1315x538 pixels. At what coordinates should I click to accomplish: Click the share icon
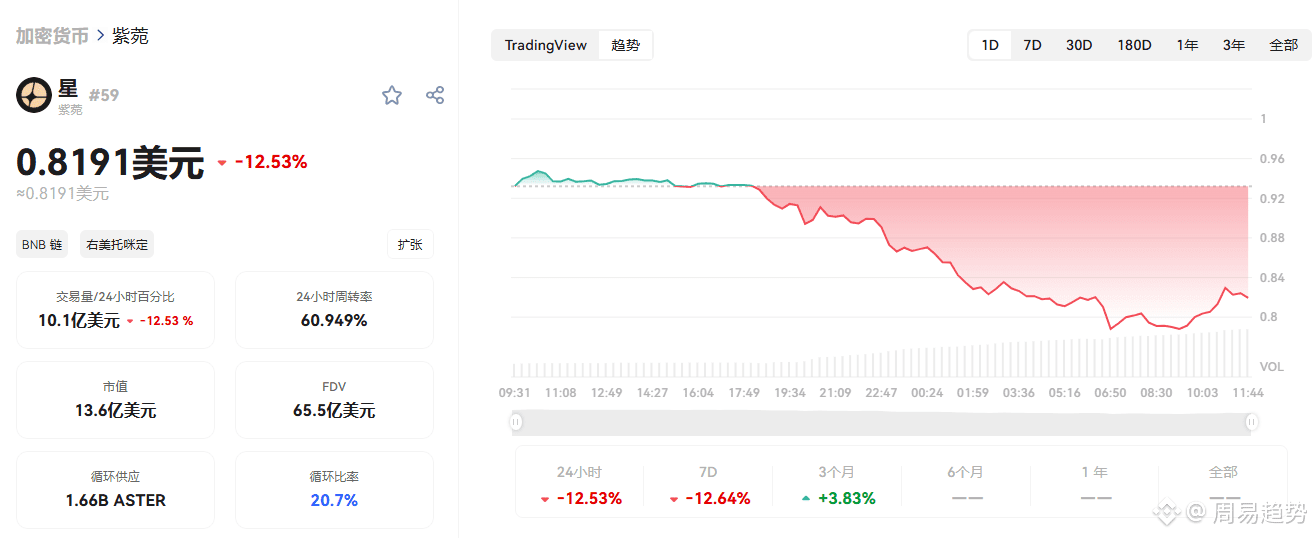pos(435,95)
